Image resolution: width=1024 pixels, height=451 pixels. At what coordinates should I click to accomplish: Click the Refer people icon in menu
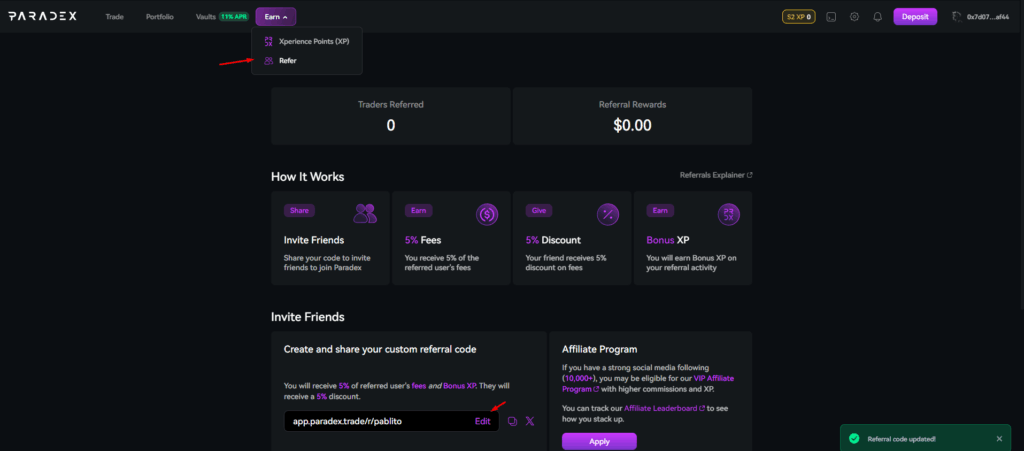(x=268, y=61)
